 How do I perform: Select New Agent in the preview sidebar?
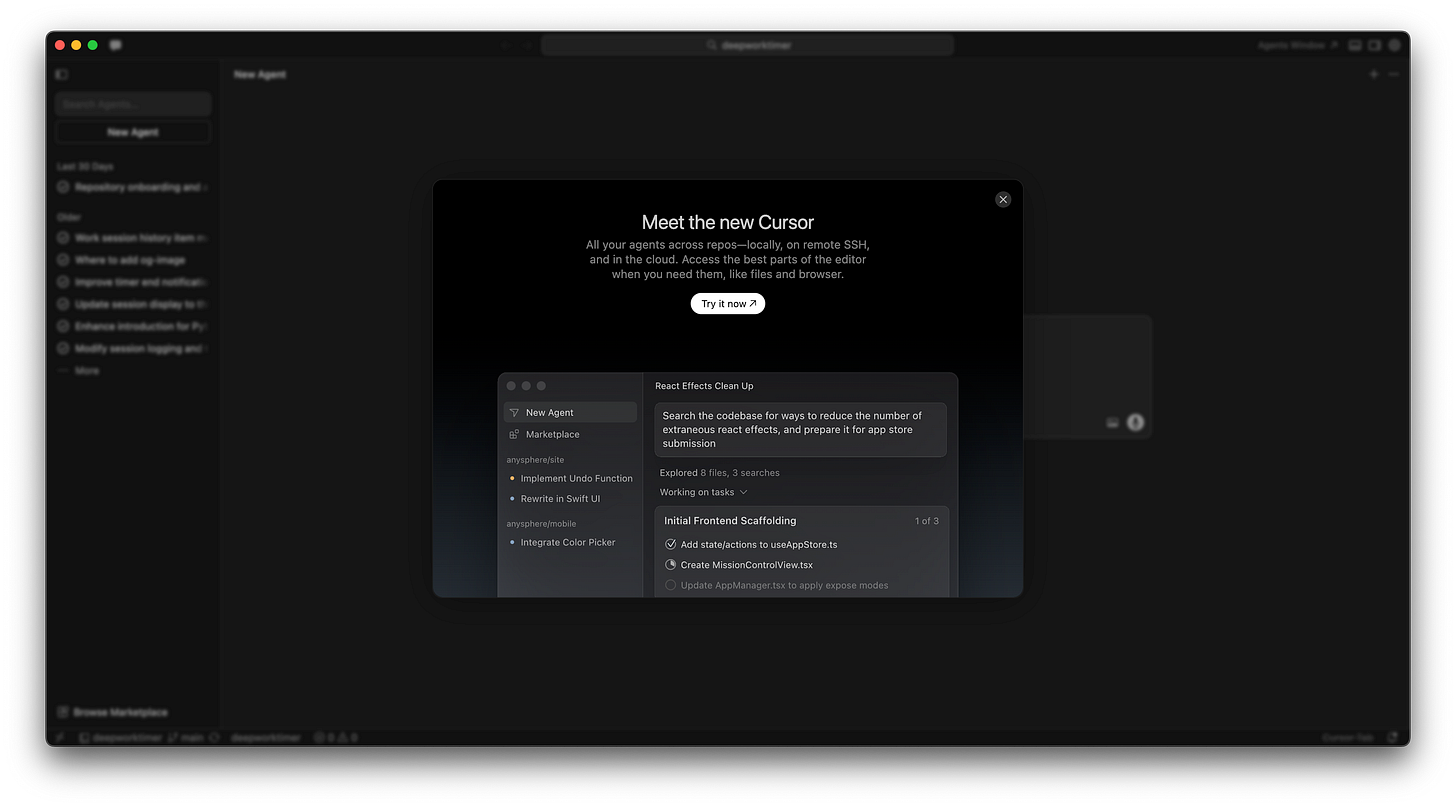[570, 412]
